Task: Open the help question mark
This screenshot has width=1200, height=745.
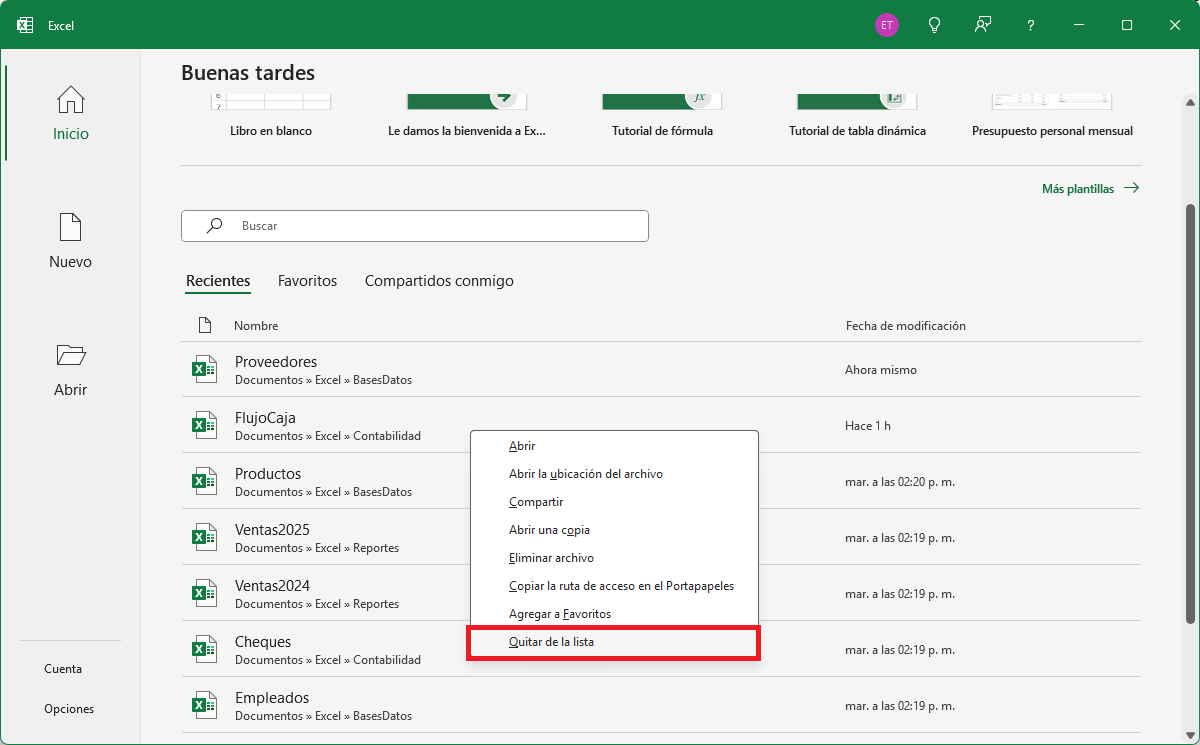Action: [1031, 25]
